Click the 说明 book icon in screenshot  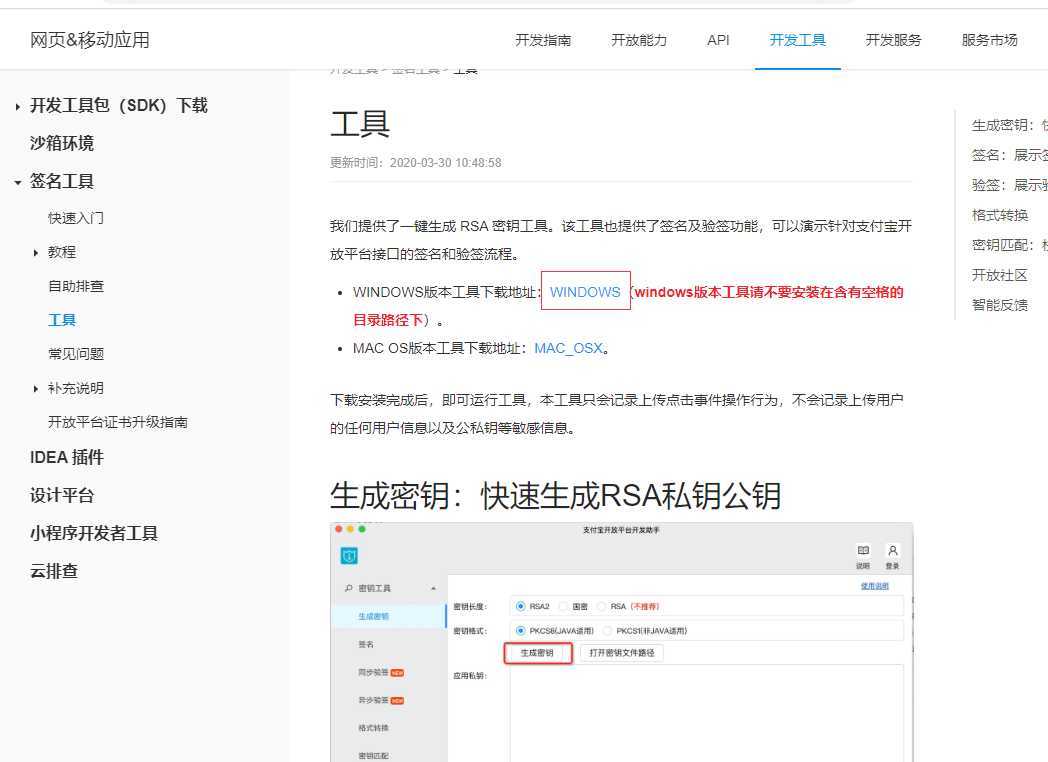863,550
